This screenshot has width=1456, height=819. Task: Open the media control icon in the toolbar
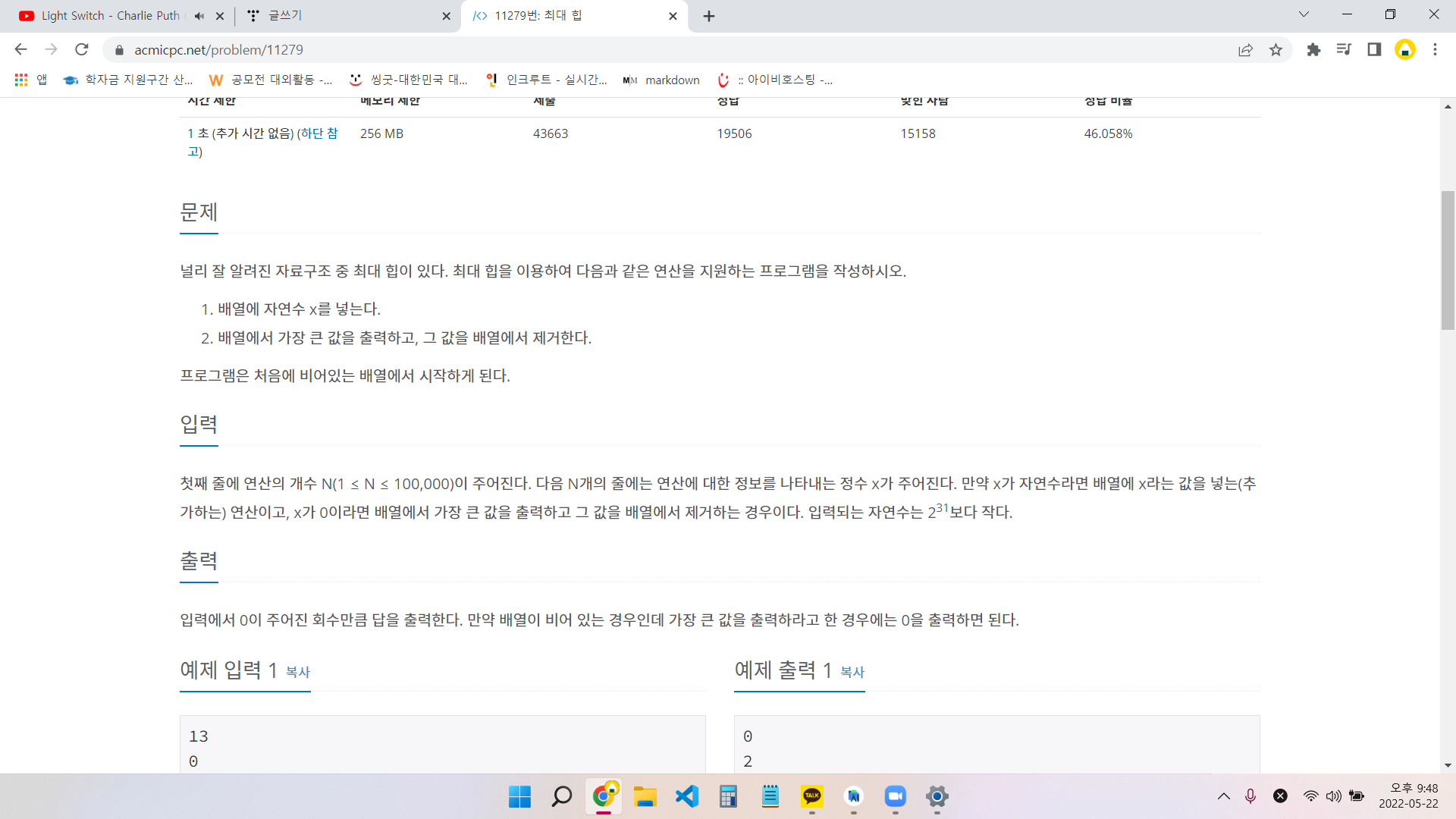pyautogui.click(x=1344, y=49)
